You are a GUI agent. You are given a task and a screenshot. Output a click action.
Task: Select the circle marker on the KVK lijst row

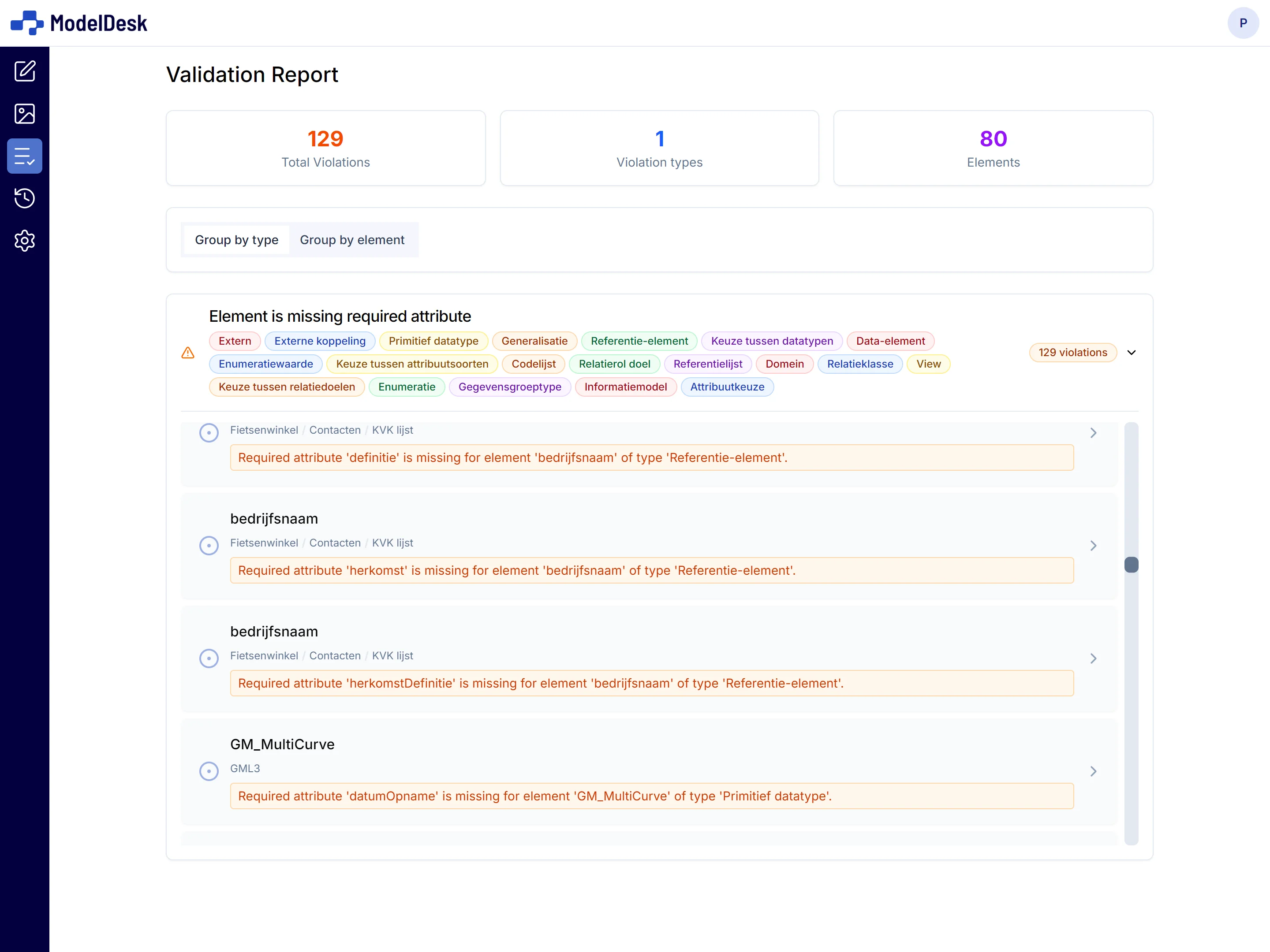coord(209,433)
